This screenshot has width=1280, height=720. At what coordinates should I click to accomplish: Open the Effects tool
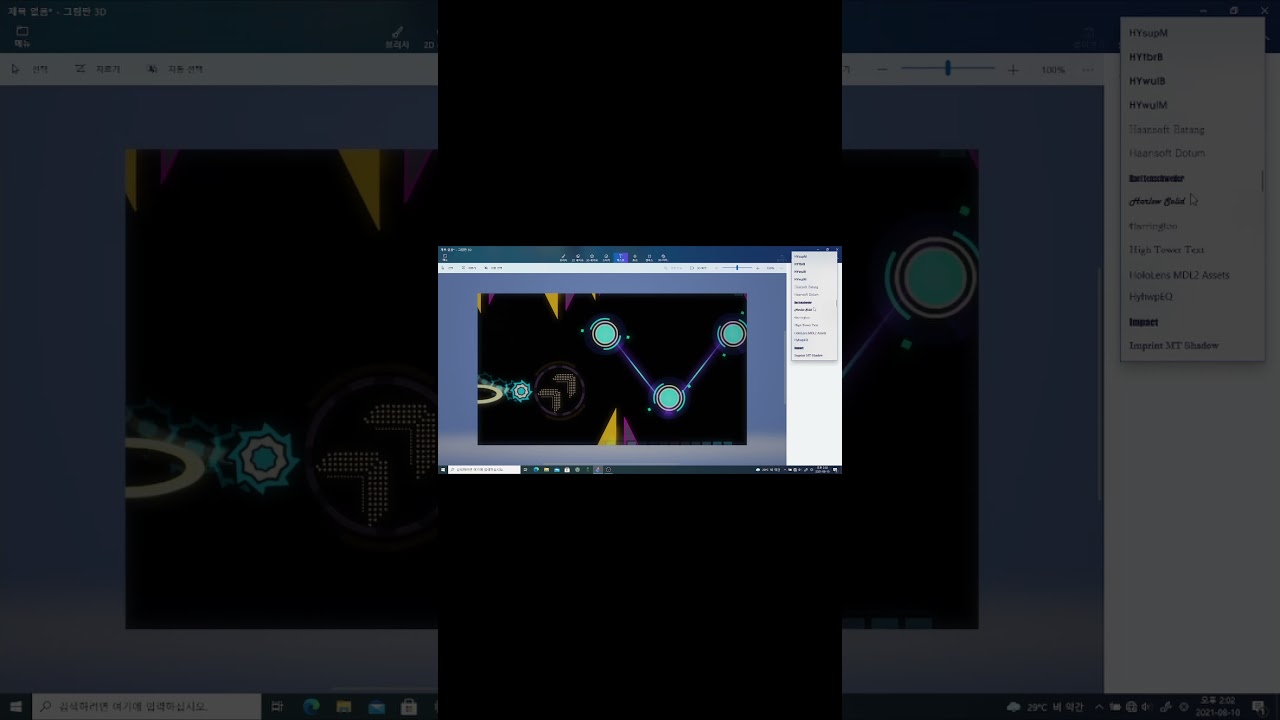click(635, 257)
